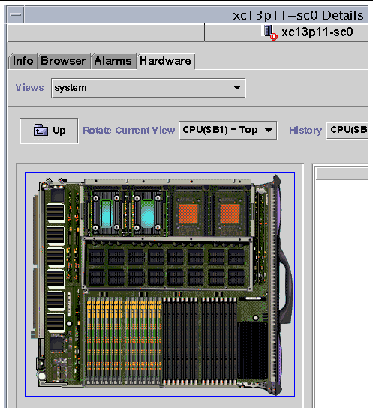Click the Up button
The height and width of the screenshot is (414, 373).
point(49,131)
